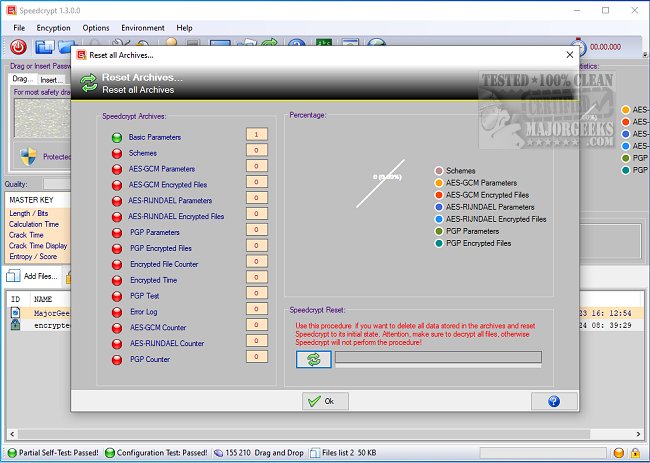Close the Reset all Archives dialog
650x463 pixels.
click(x=570, y=55)
